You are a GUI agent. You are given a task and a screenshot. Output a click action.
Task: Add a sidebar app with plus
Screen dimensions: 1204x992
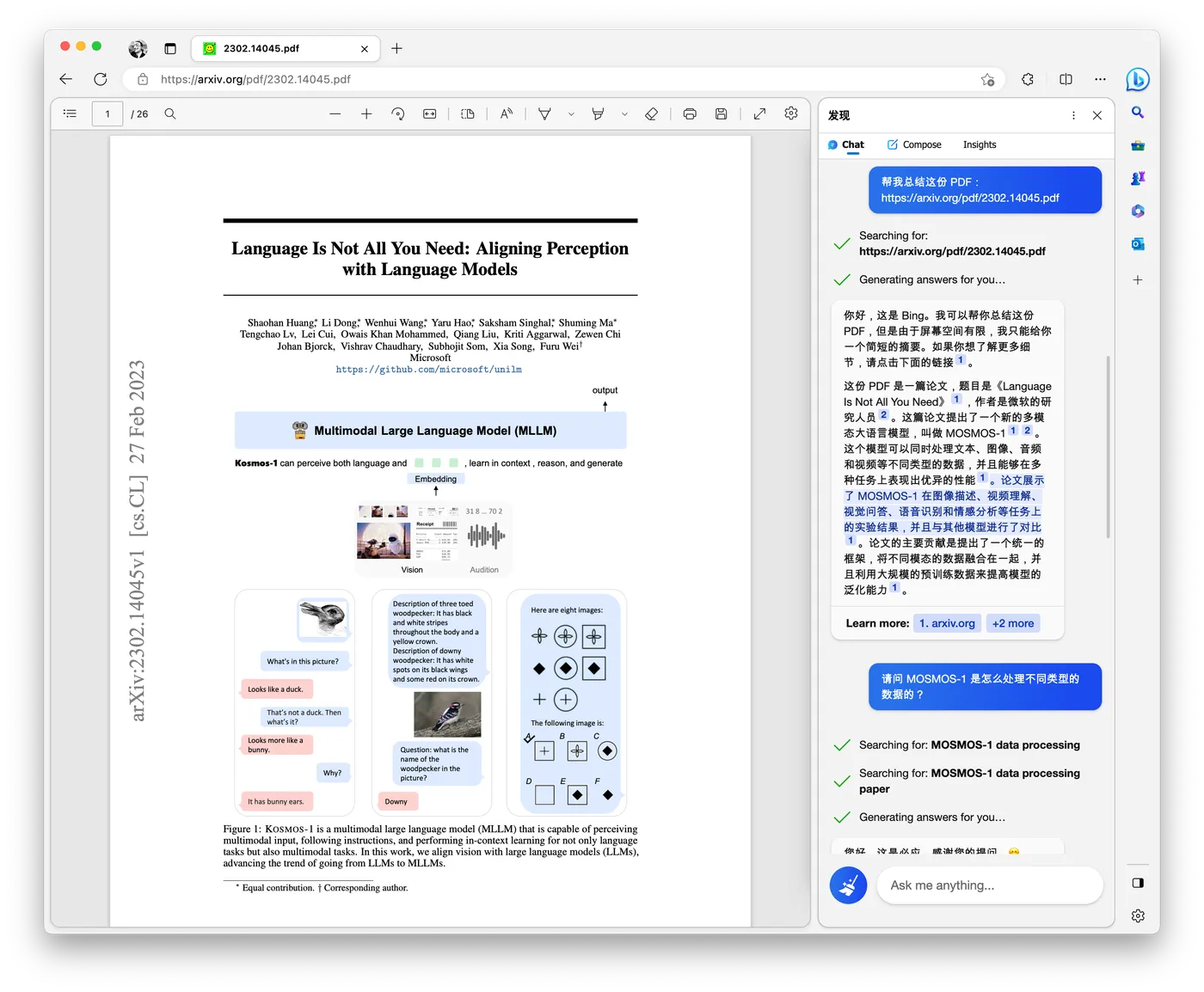pyautogui.click(x=1138, y=280)
